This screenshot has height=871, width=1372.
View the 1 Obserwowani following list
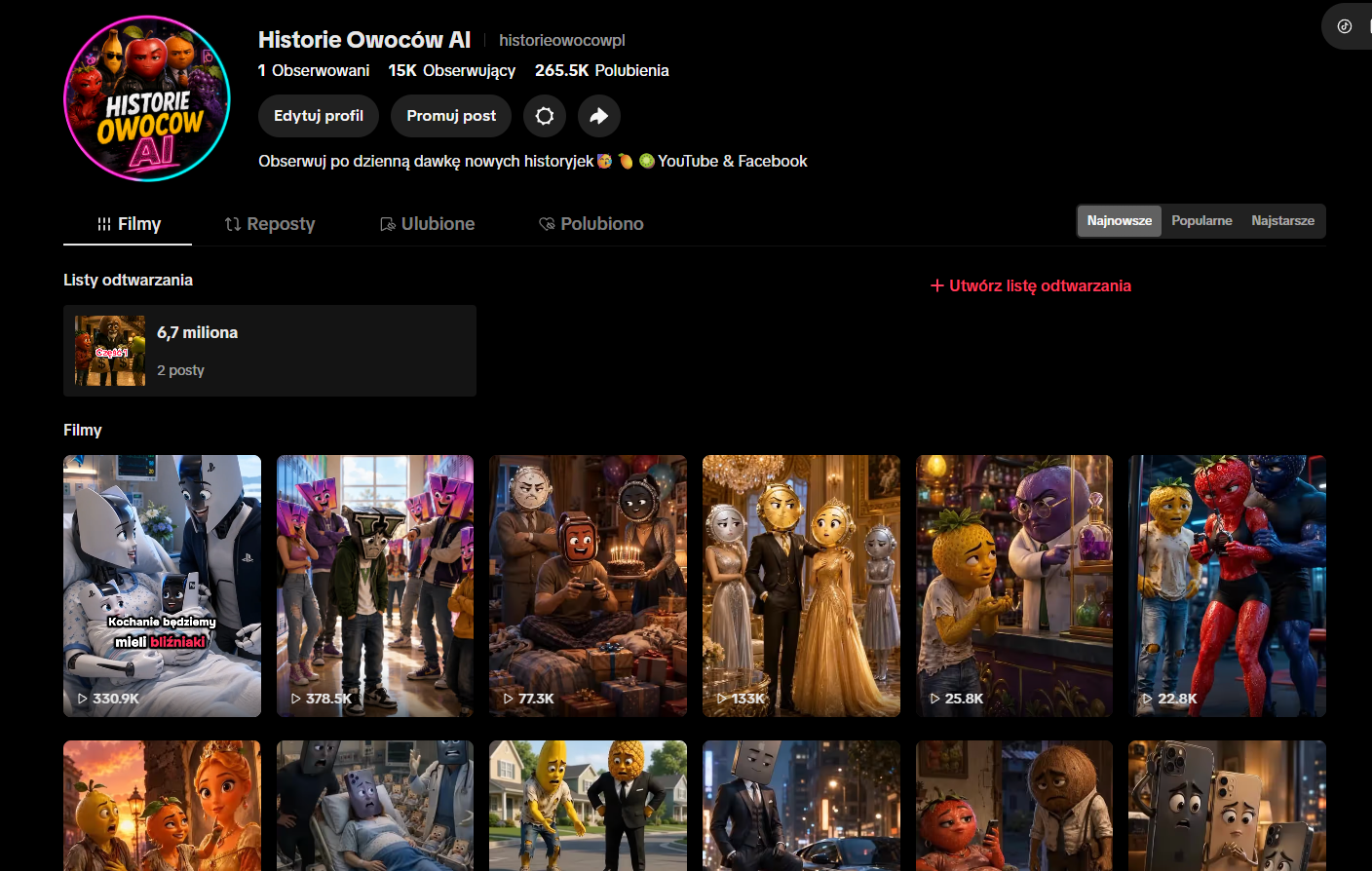[314, 70]
